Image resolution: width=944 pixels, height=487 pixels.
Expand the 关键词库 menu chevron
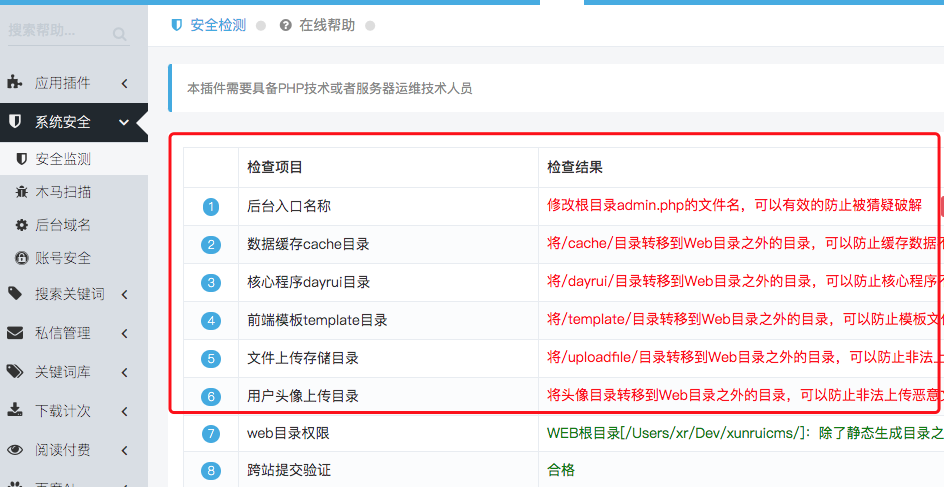[x=125, y=373]
